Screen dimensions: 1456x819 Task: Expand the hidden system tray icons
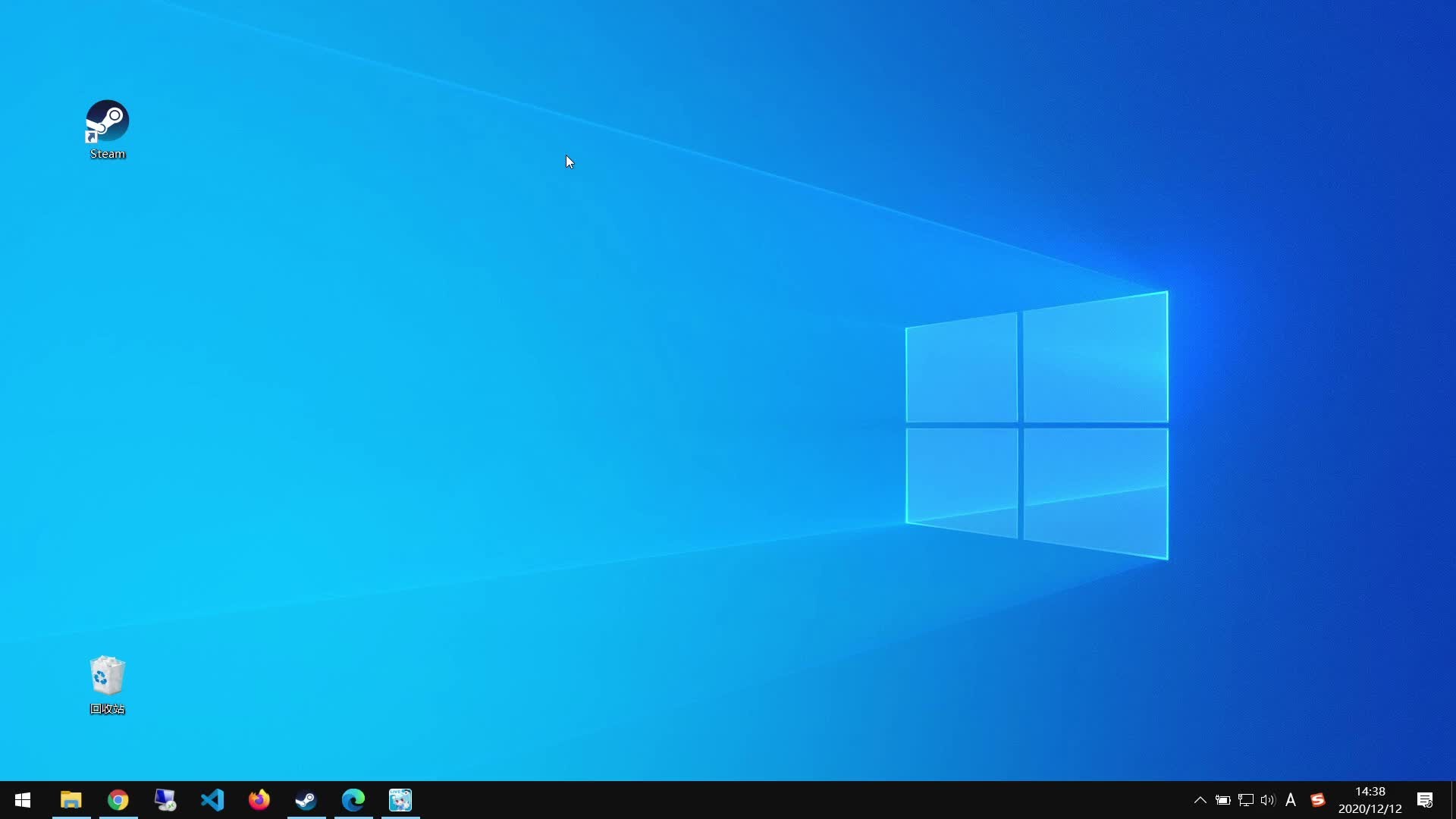click(x=1200, y=800)
